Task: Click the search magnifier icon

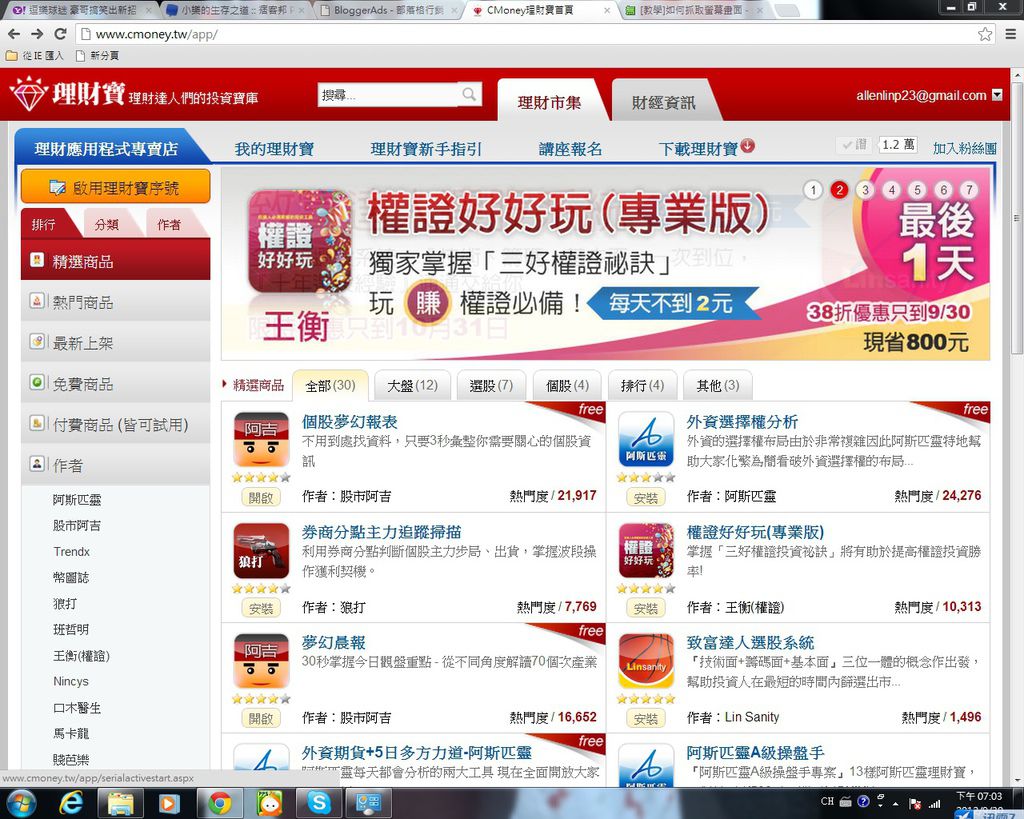Action: [x=469, y=95]
